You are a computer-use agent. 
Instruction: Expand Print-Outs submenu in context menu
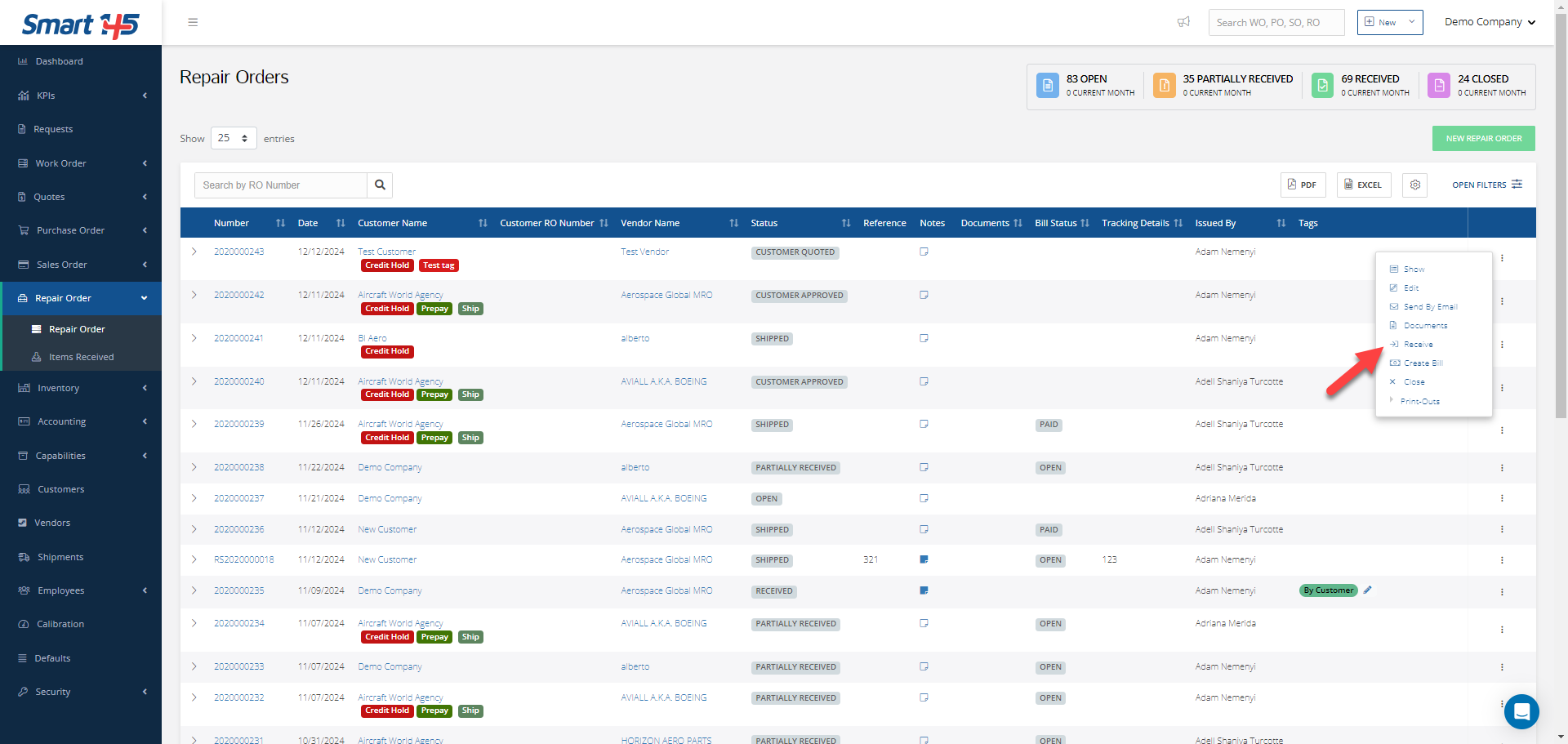1419,401
